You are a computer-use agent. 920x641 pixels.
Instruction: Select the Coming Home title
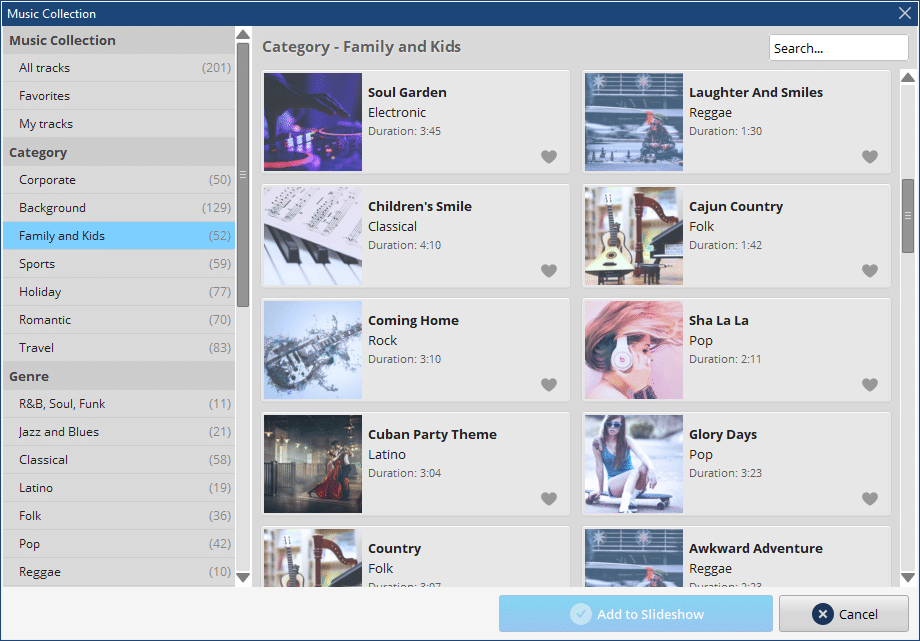pos(413,320)
